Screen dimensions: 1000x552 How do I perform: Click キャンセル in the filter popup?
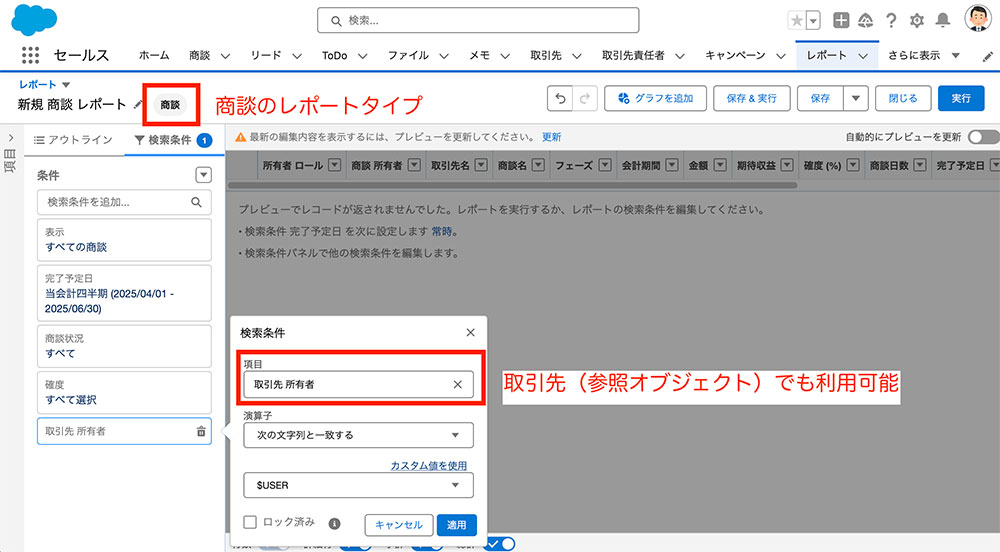pyautogui.click(x=399, y=525)
